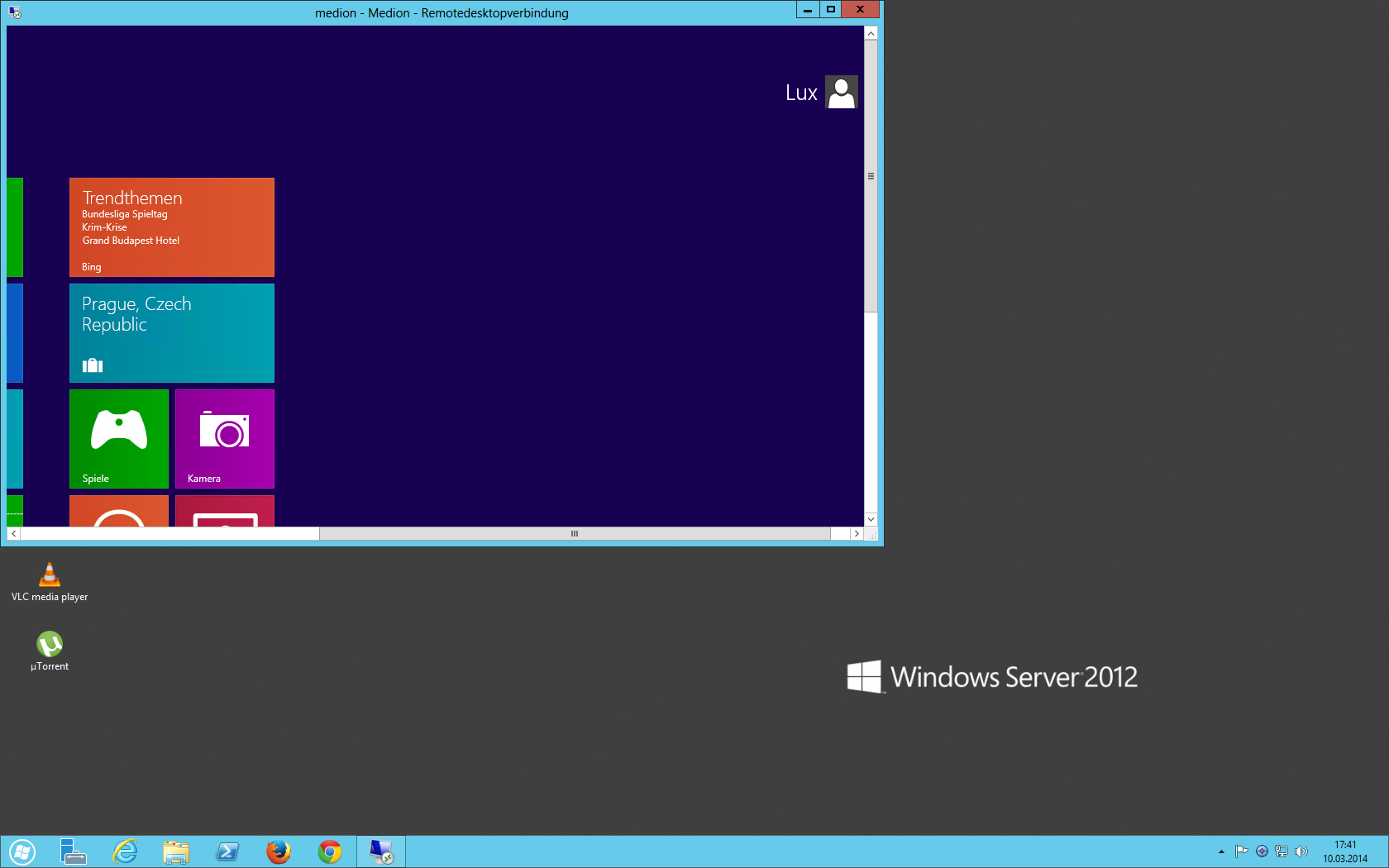Launch Windows PowerShell from the taskbar

227,851
